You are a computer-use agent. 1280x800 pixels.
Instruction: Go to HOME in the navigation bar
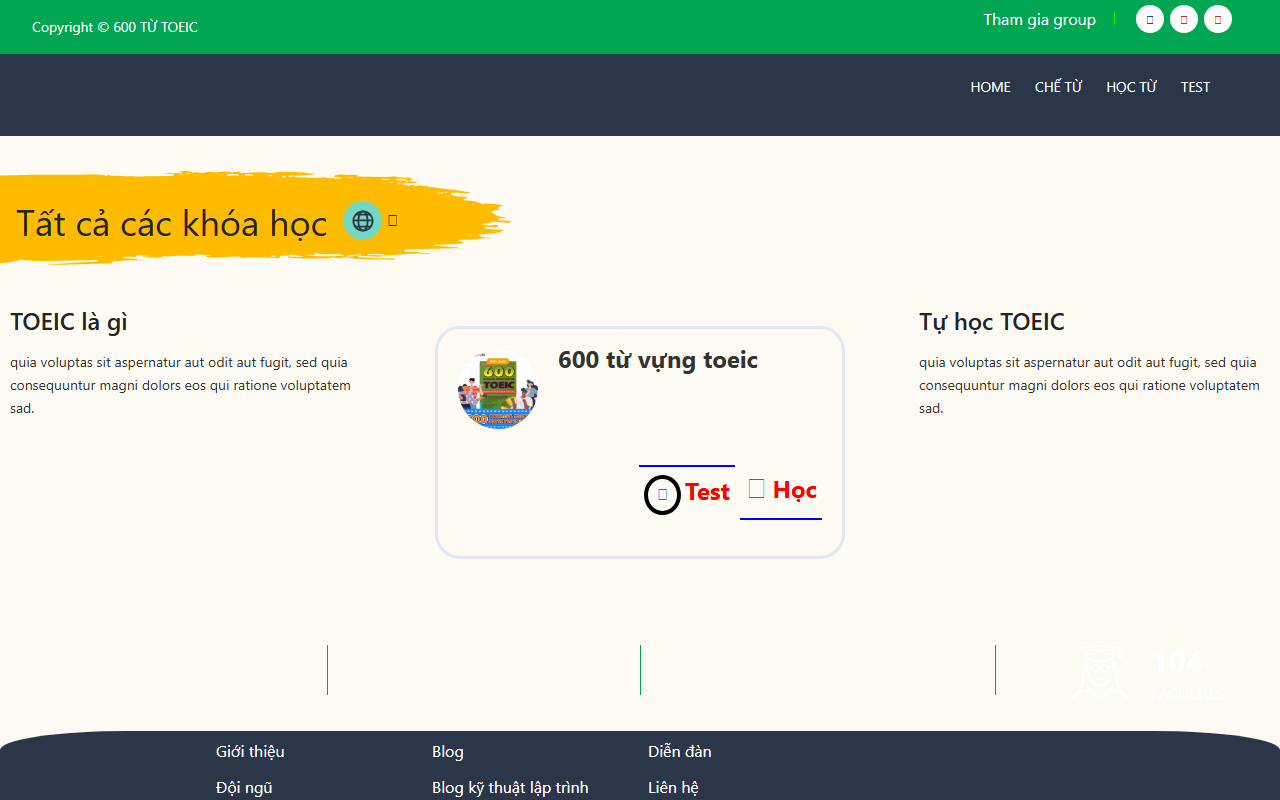pos(990,87)
